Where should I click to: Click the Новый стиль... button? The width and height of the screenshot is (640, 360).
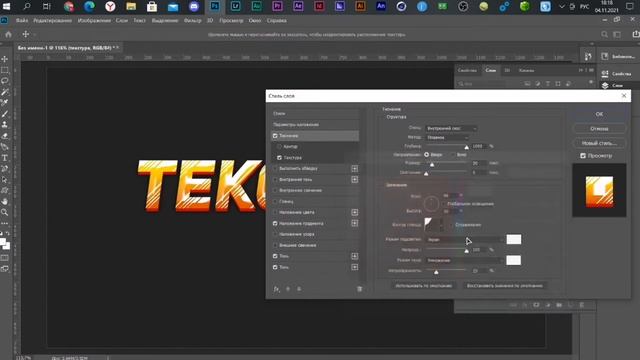click(599, 143)
